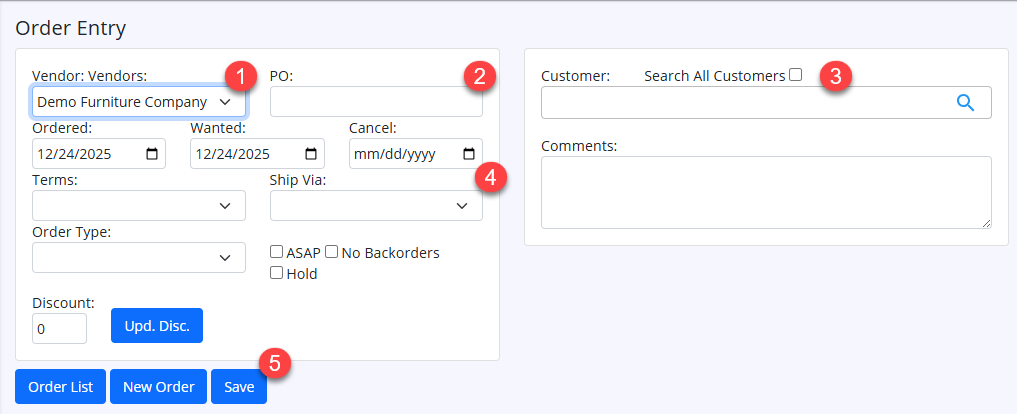The image size is (1017, 414).
Task: Click the Save button
Action: click(239, 387)
